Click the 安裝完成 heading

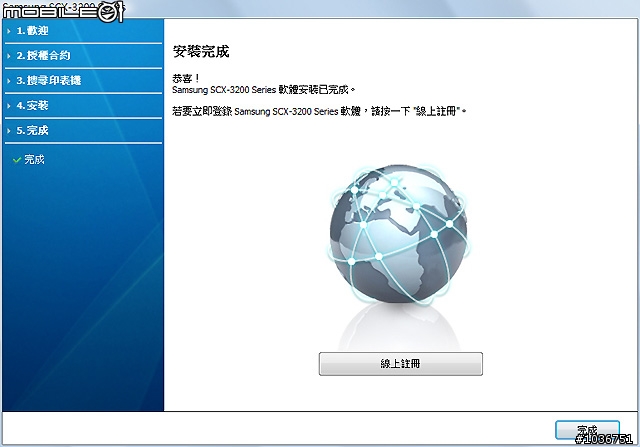click(x=201, y=52)
